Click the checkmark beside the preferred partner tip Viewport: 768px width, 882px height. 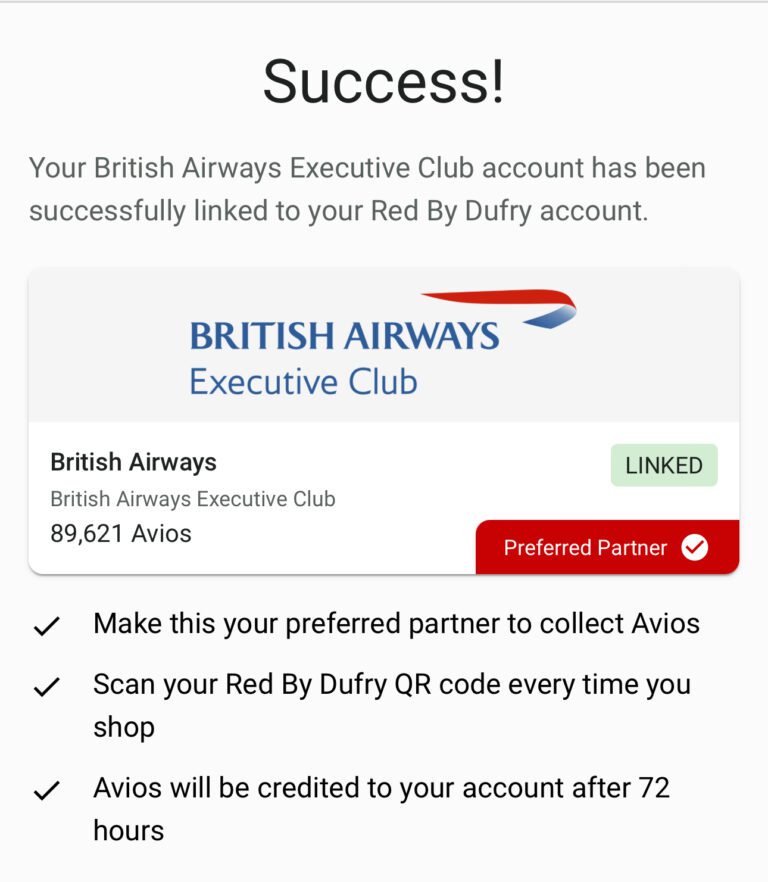(x=46, y=627)
